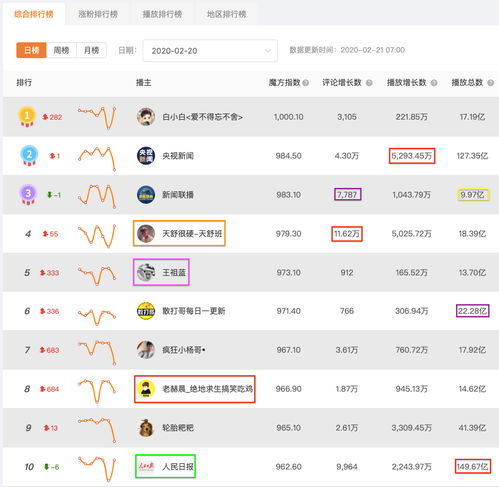
Task: Select the 周榜 weekly ranking button
Action: (61, 50)
